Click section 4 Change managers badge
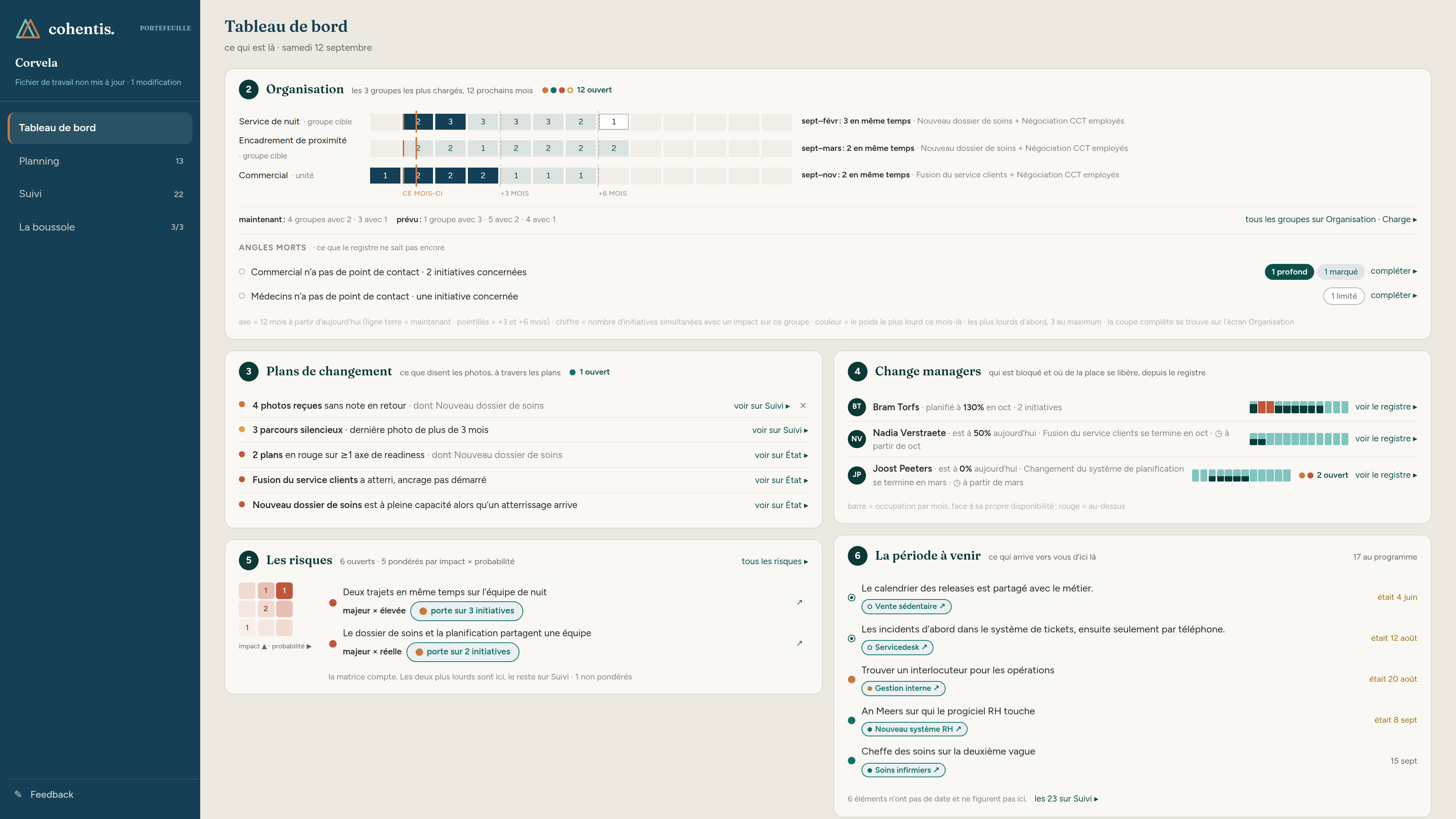 tap(857, 371)
